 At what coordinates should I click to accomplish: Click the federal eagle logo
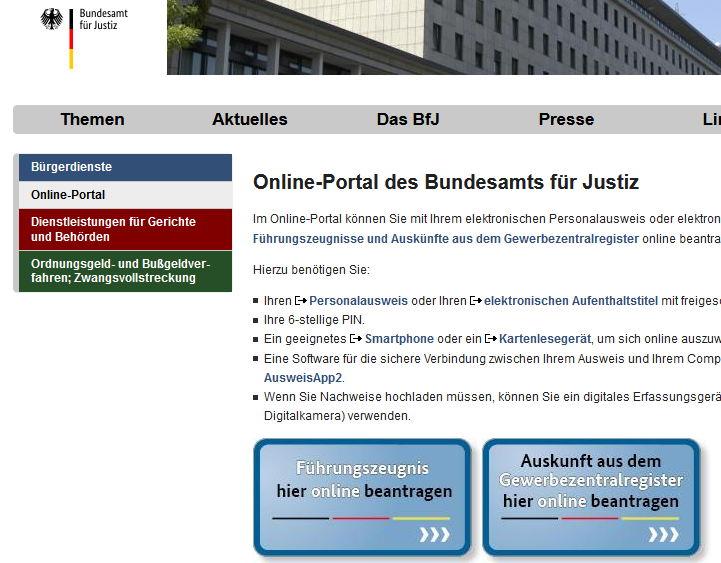51,20
